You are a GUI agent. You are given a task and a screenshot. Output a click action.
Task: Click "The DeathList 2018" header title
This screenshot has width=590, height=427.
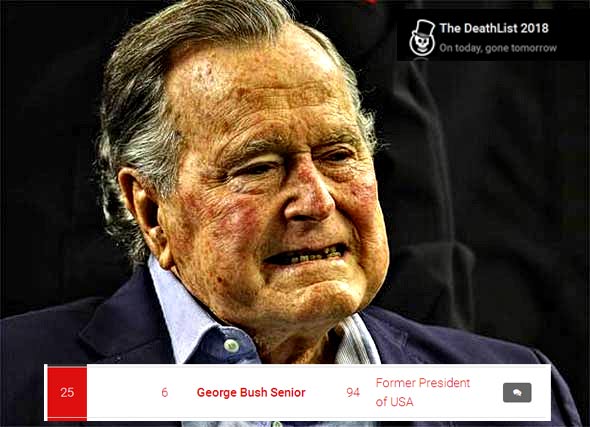(x=494, y=28)
